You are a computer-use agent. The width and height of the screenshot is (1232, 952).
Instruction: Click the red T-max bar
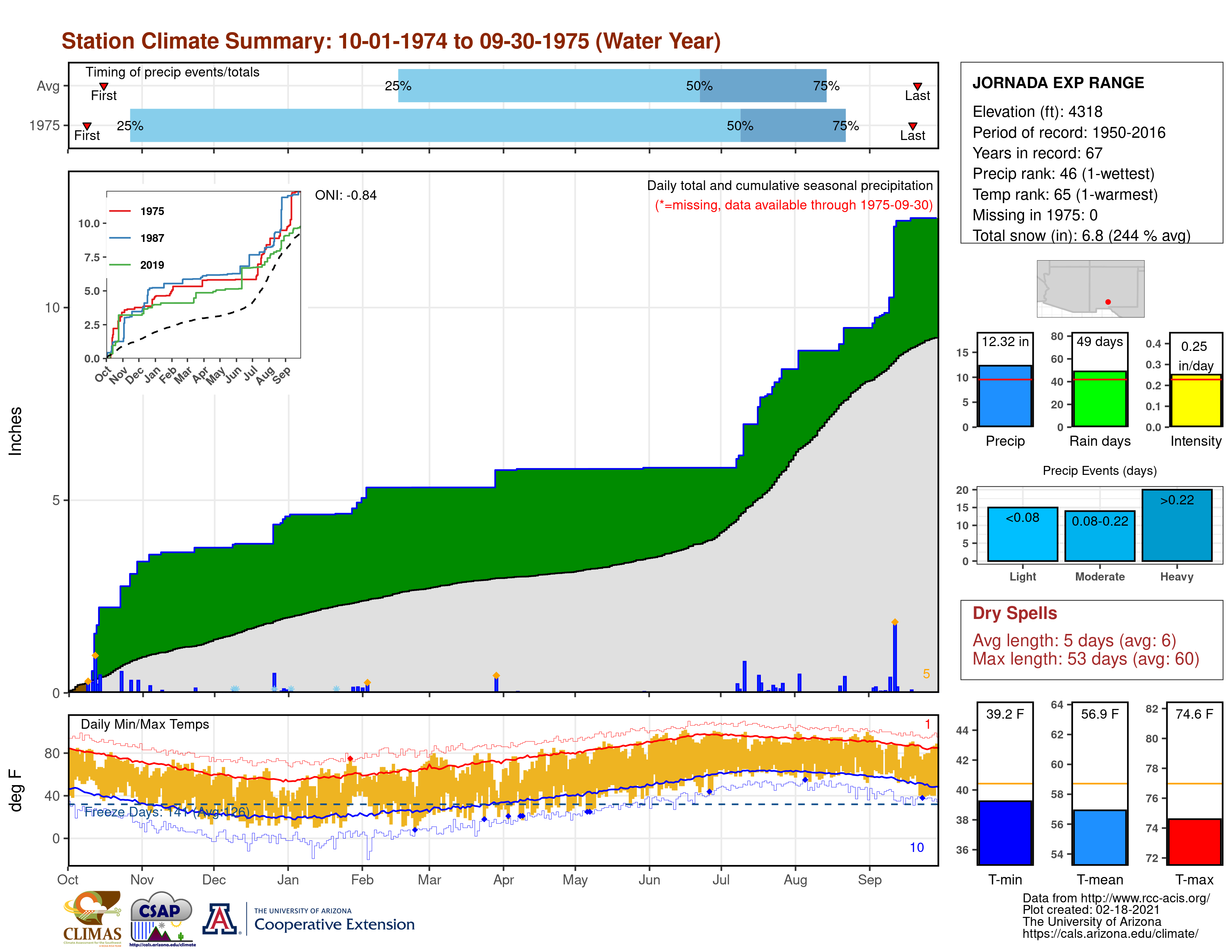(1194, 841)
